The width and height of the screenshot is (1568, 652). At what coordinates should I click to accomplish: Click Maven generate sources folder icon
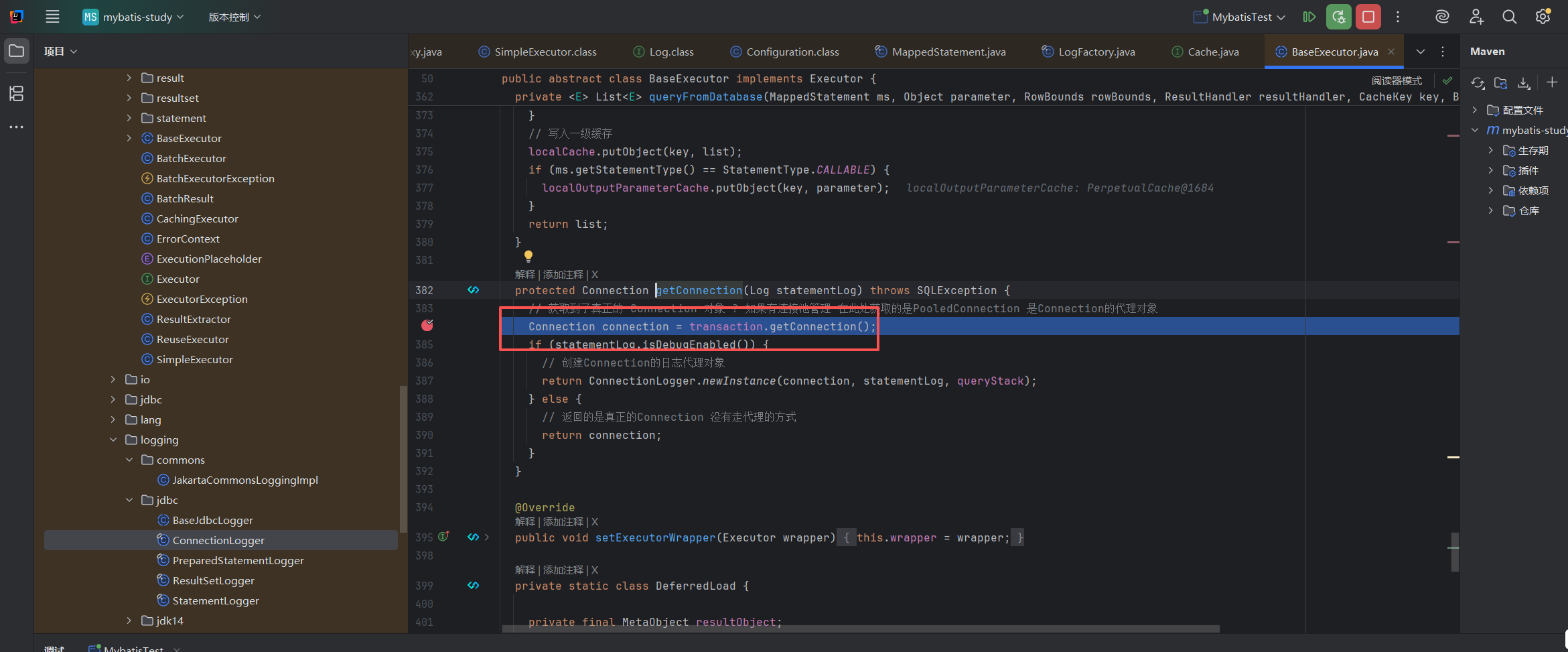pos(1501,82)
